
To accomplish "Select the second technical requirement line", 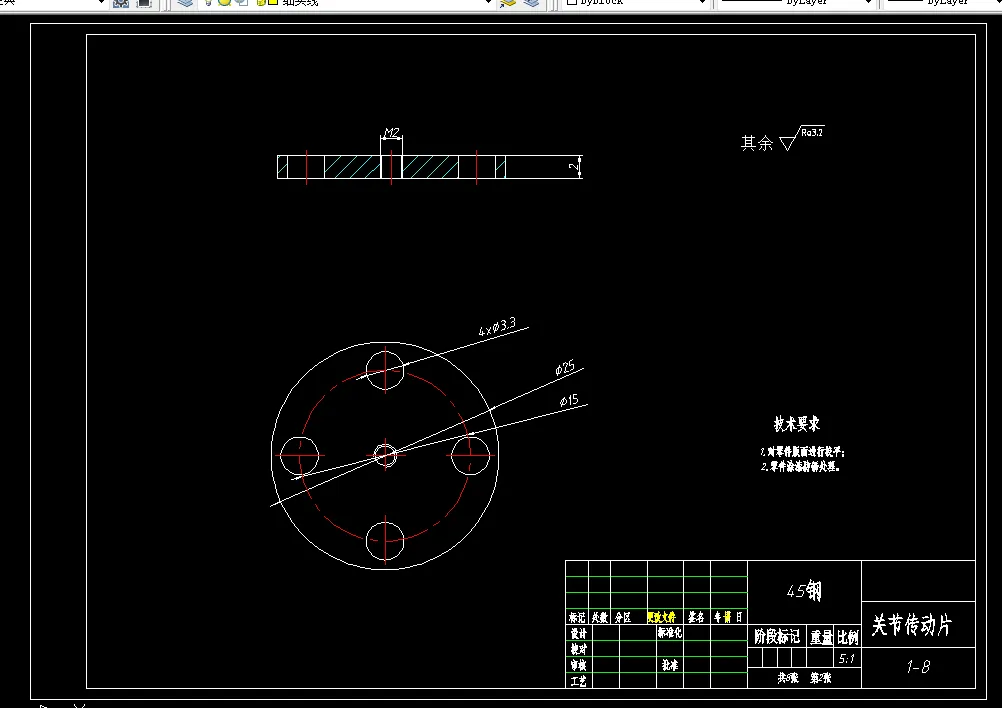I will pyautogui.click(x=800, y=466).
